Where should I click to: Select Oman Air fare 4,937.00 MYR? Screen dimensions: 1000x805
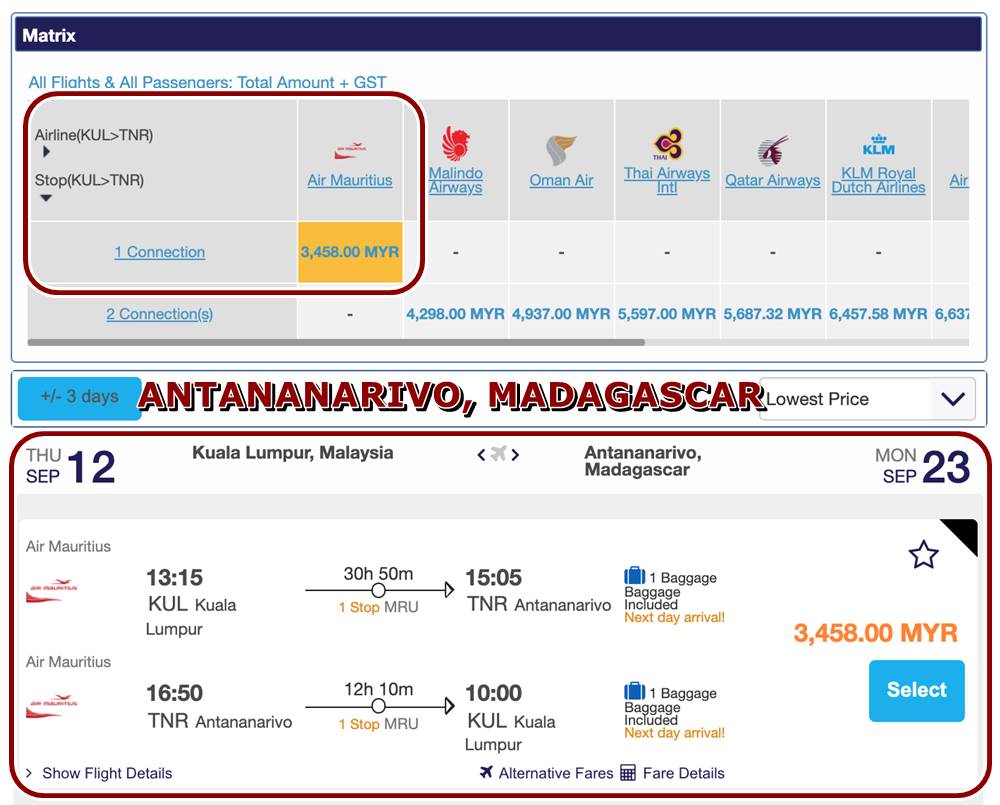[561, 314]
